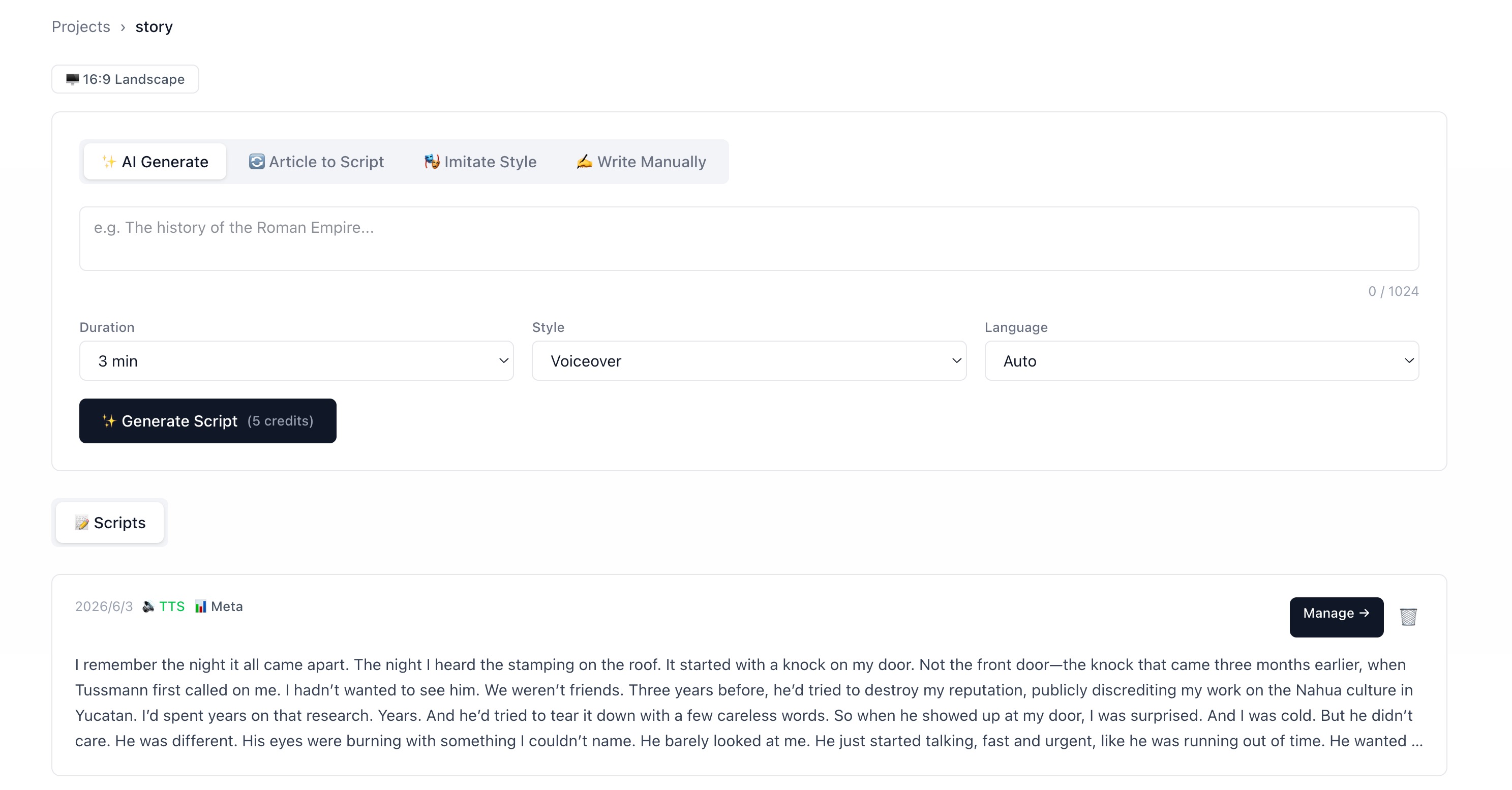Click the green TTS indicator on the script

click(x=164, y=606)
